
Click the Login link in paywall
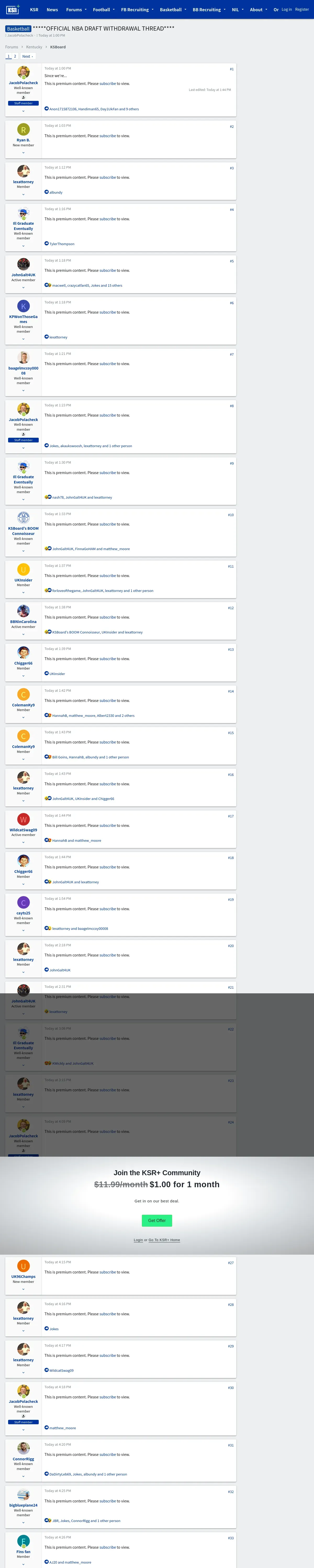click(138, 1240)
